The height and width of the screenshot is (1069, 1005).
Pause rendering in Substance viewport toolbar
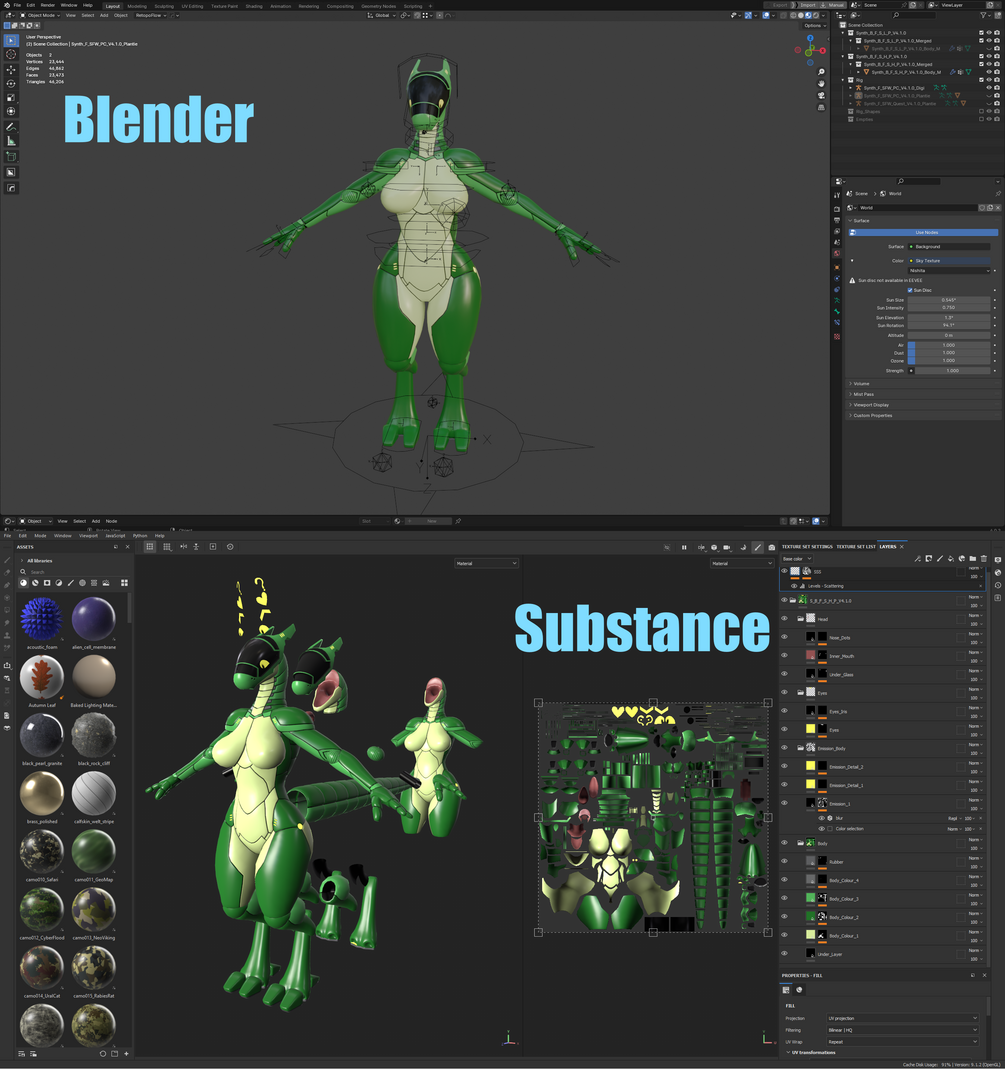pyautogui.click(x=684, y=547)
